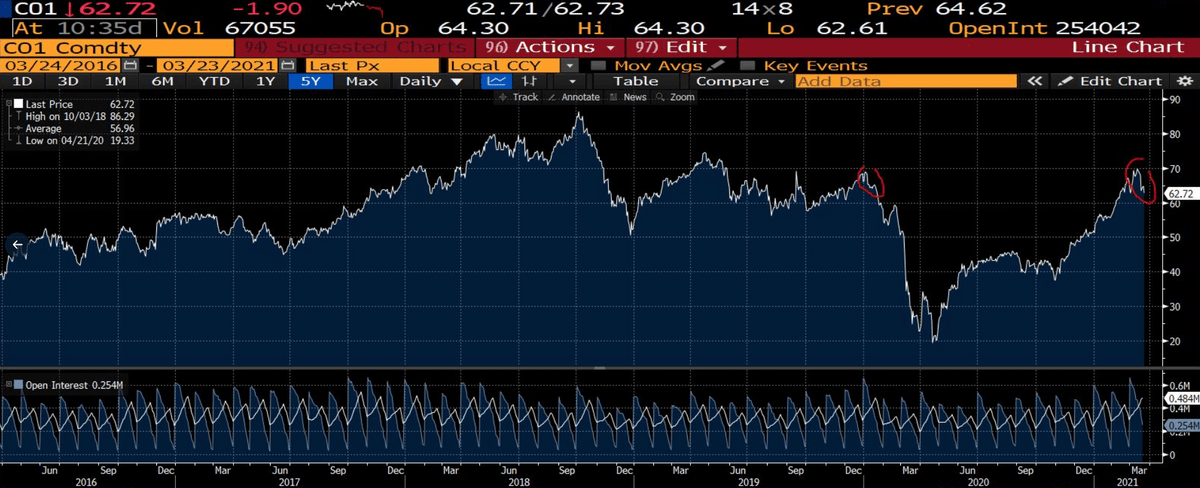Click the left arrow chart pan button
This screenshot has height=488, width=1200.
pyautogui.click(x=17, y=244)
